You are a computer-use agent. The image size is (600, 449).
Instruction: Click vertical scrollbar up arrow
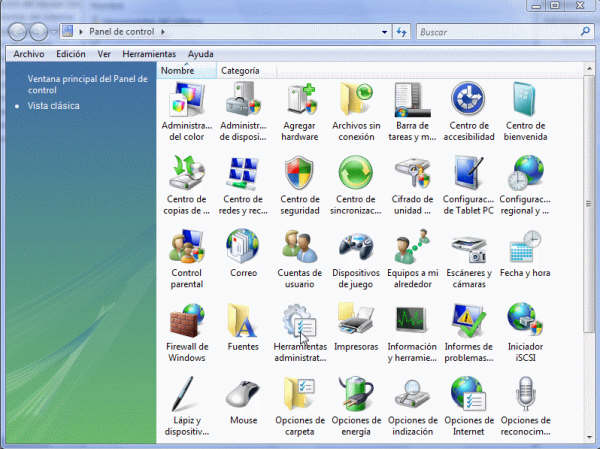[x=589, y=69]
